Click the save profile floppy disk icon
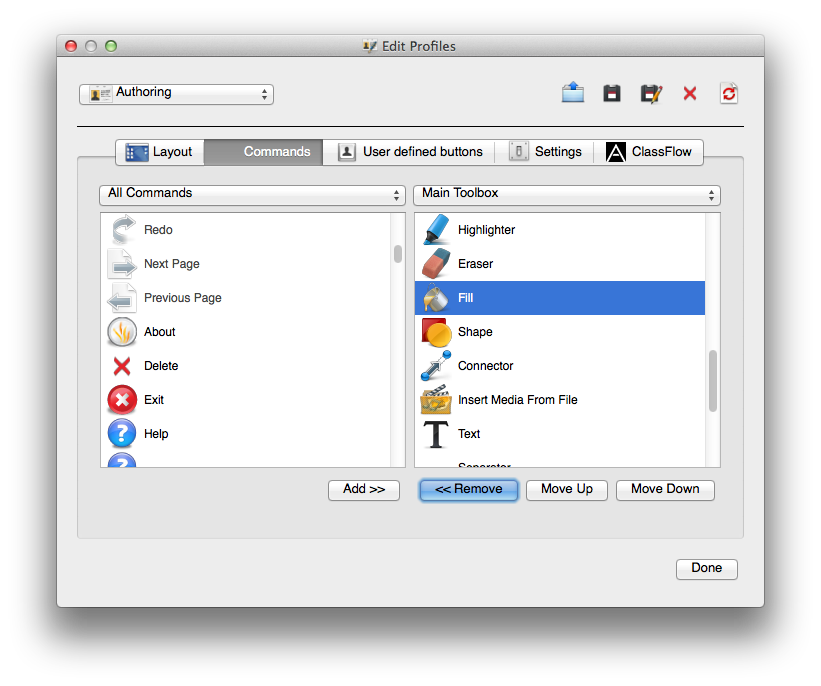 pos(612,93)
